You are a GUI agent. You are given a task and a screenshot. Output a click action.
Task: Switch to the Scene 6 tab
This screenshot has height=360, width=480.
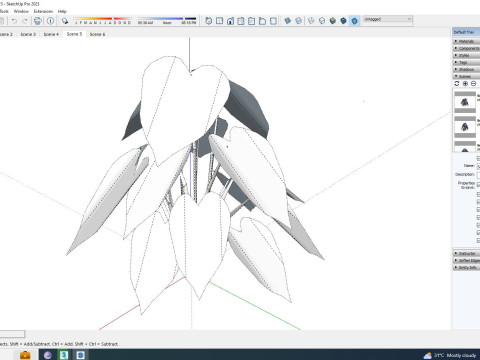(x=97, y=34)
